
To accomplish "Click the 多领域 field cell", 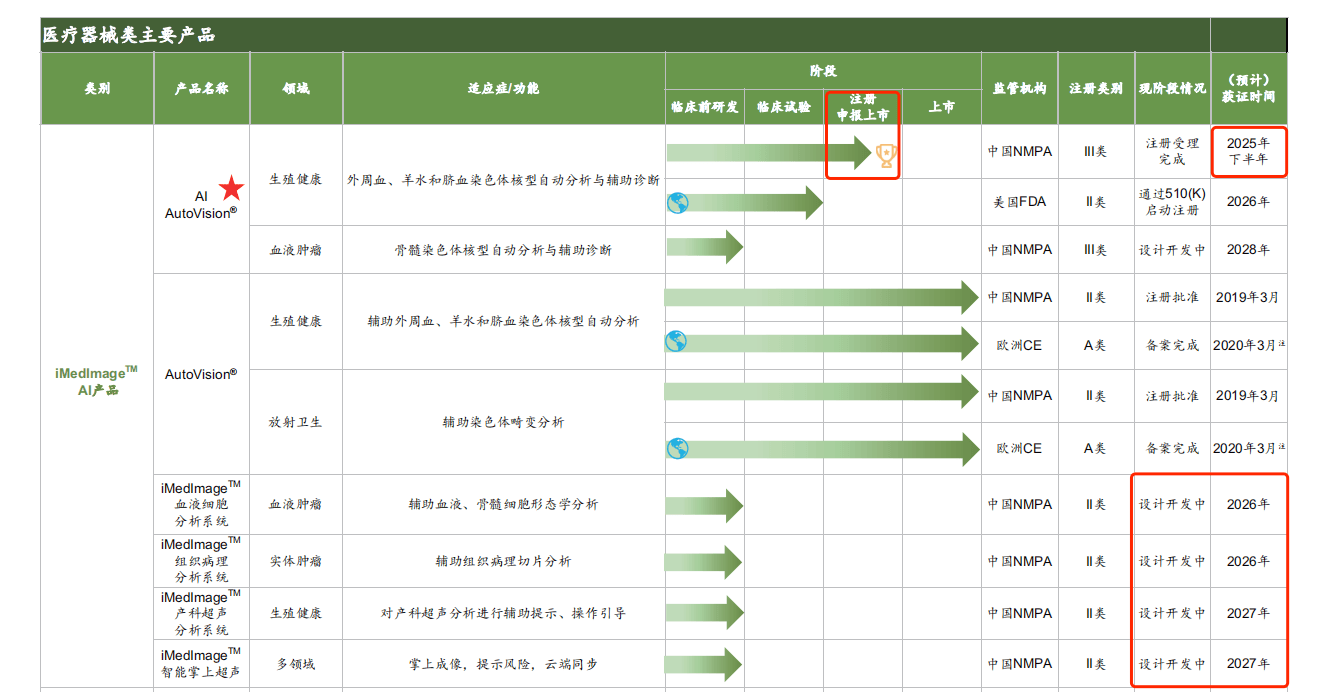I will (x=296, y=664).
